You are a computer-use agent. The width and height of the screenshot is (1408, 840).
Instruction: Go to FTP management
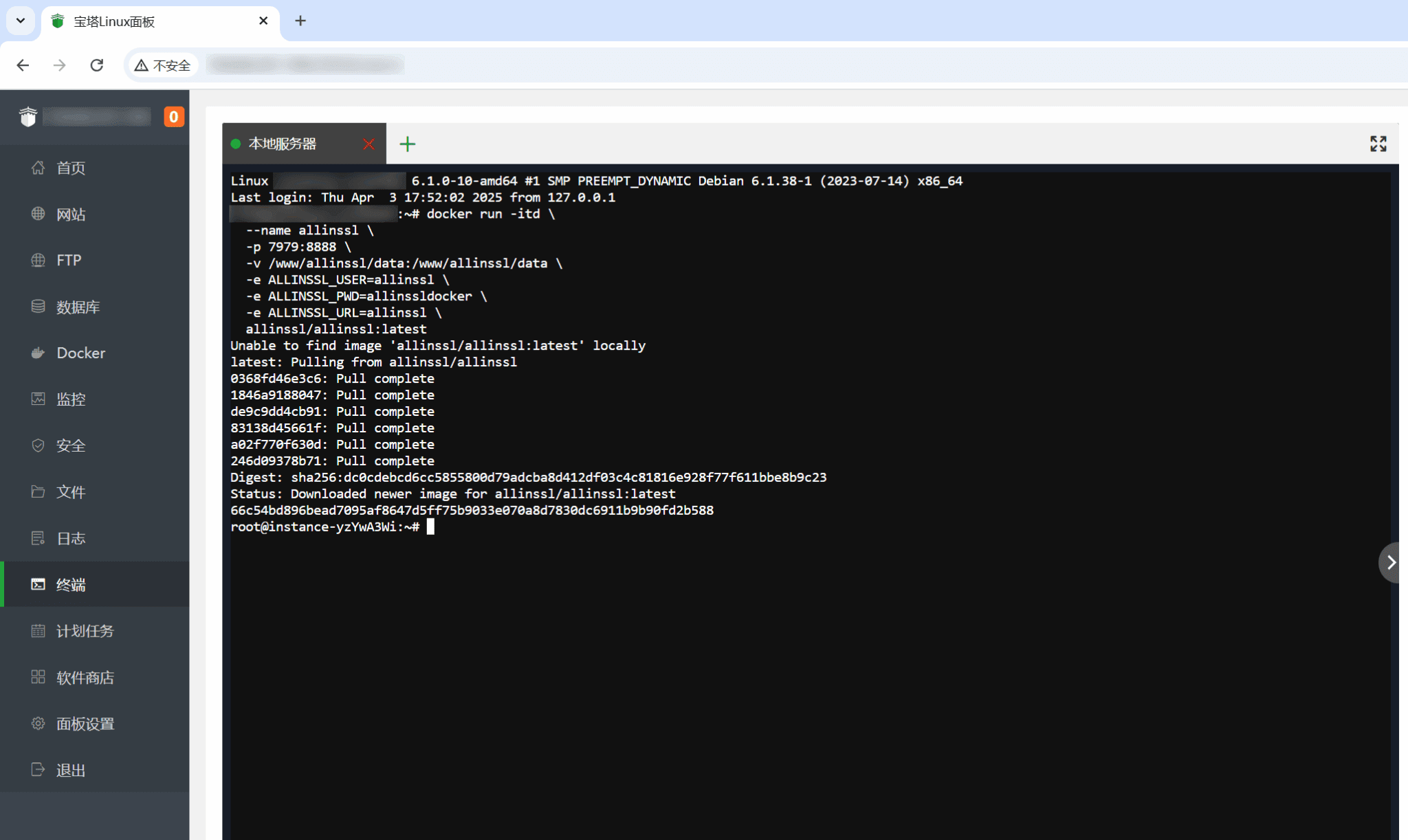pos(69,261)
